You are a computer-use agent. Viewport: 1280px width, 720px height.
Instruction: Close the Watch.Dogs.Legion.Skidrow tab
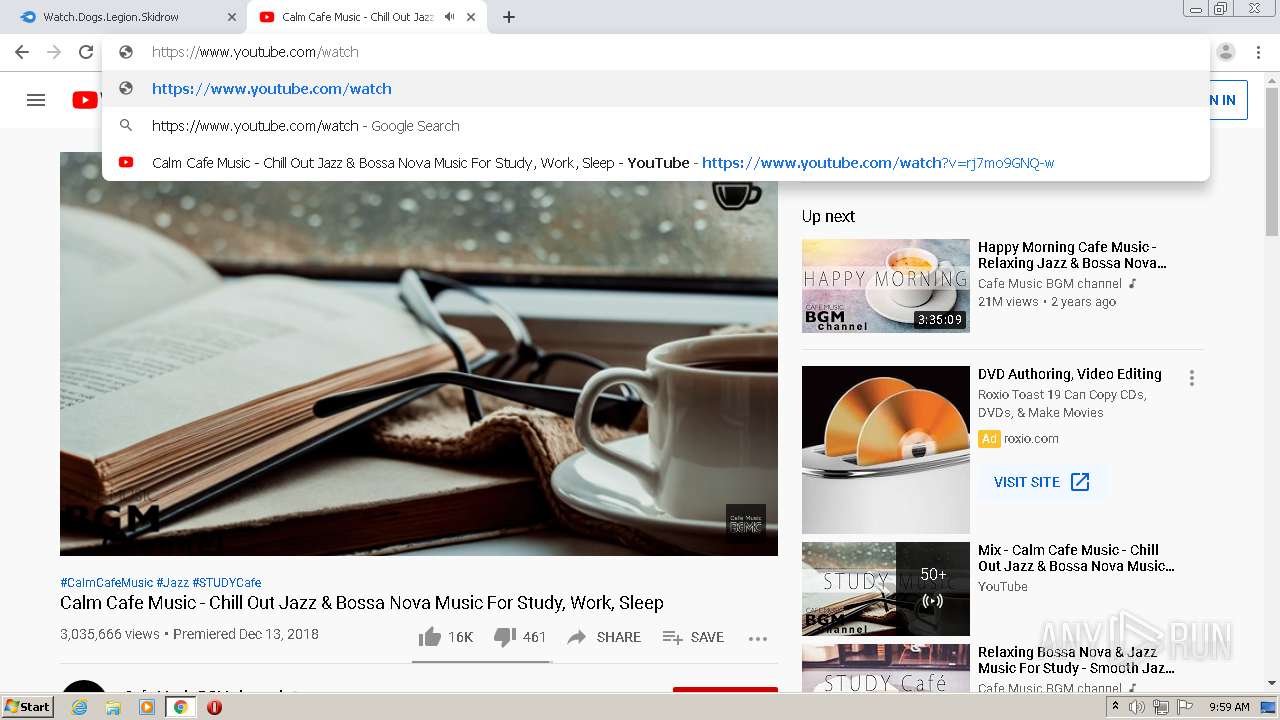coord(232,17)
